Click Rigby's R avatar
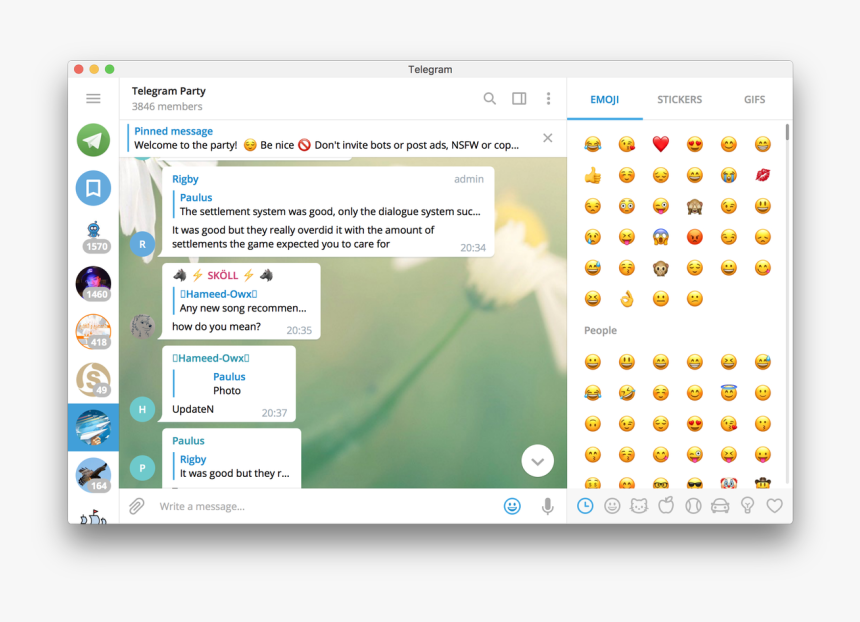The height and width of the screenshot is (622, 860). click(x=142, y=244)
